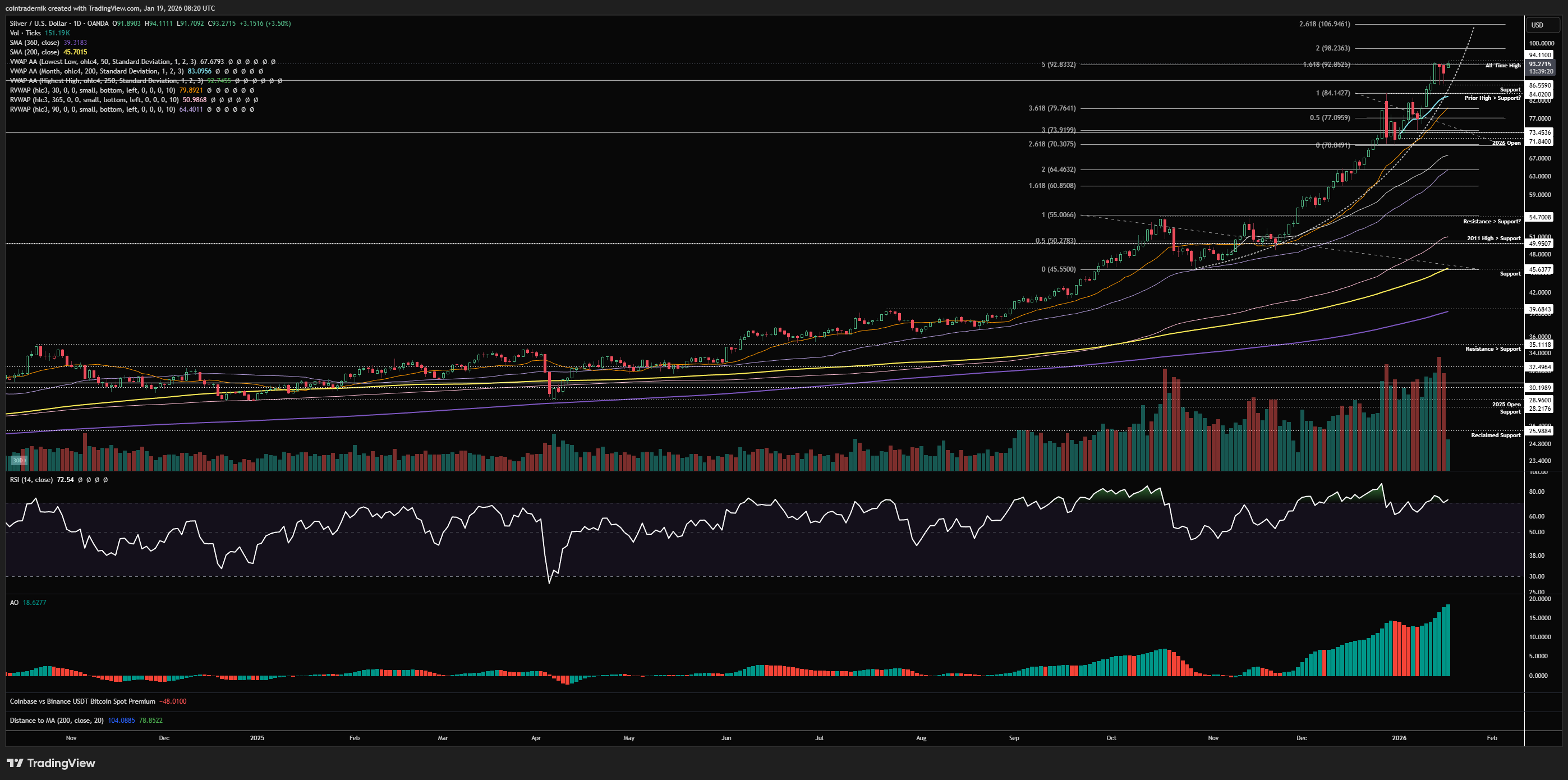
Task: Click the 2026 Open annotation label
Action: [x=1506, y=143]
